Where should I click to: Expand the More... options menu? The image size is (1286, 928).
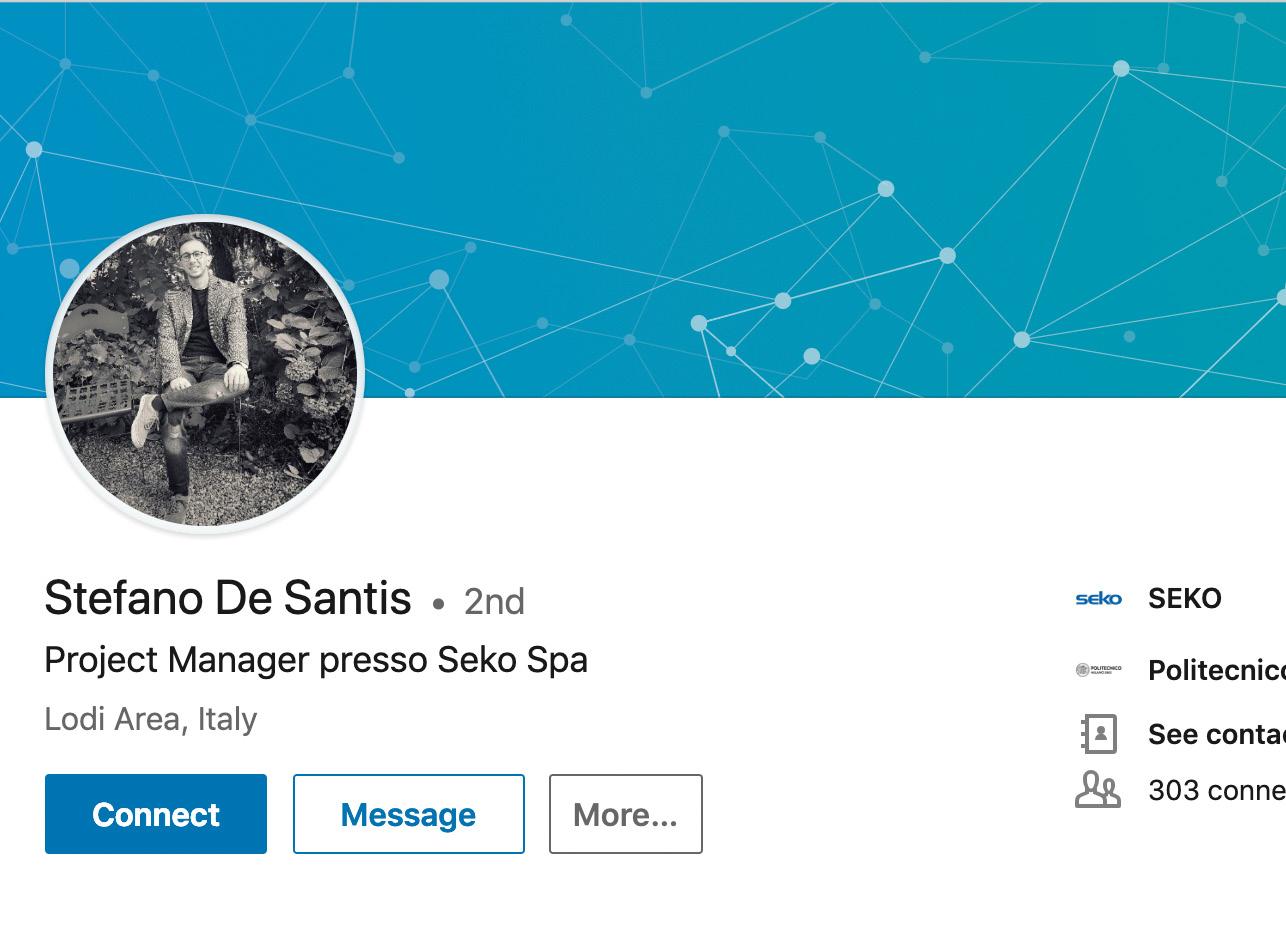[x=625, y=814]
